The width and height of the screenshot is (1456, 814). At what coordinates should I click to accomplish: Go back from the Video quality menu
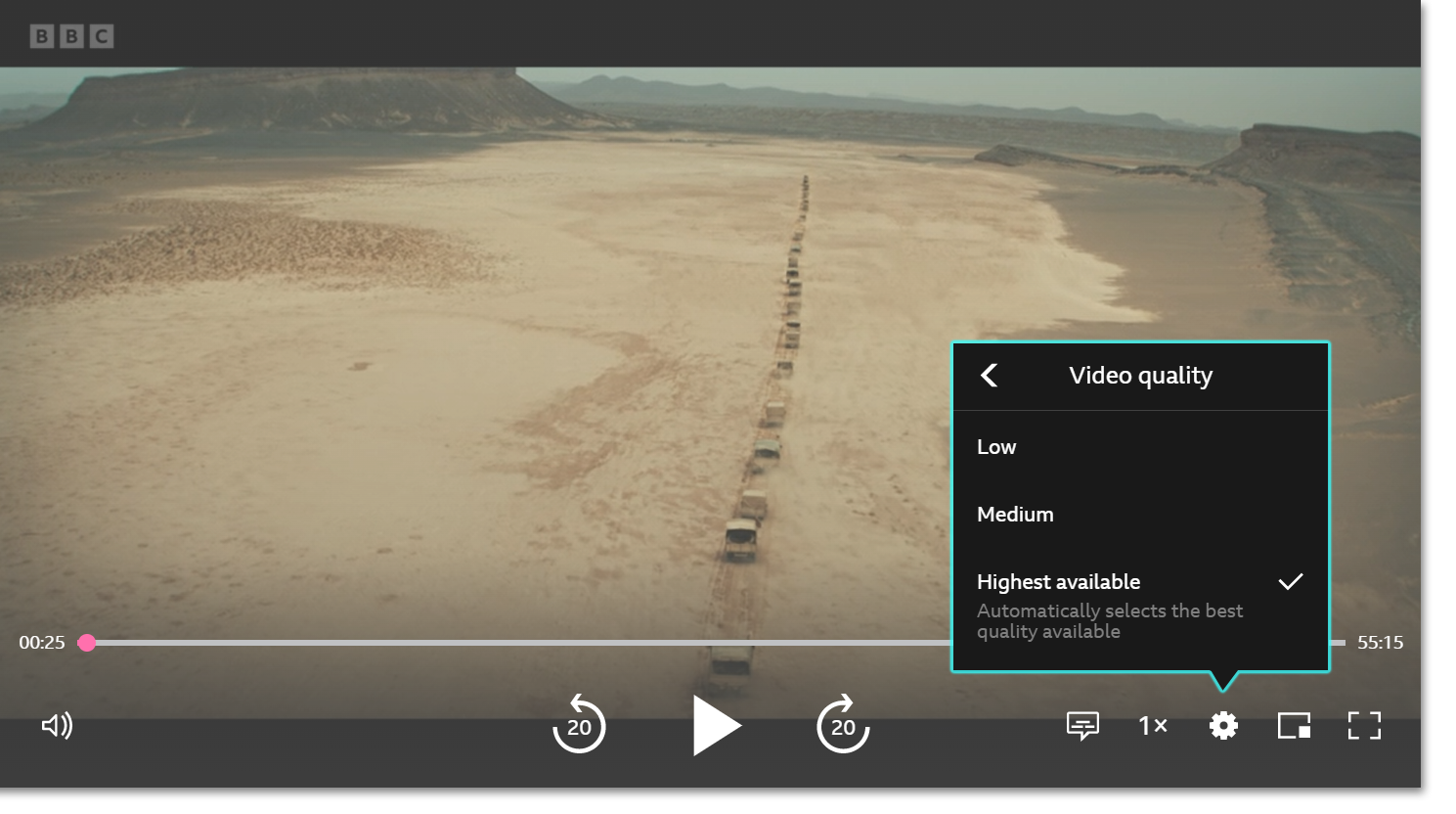coord(989,376)
